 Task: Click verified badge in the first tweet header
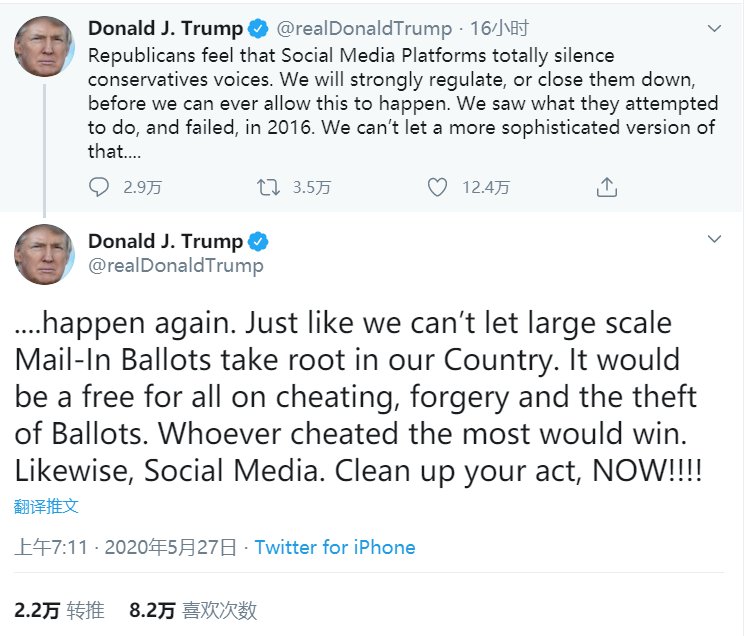click(x=257, y=28)
